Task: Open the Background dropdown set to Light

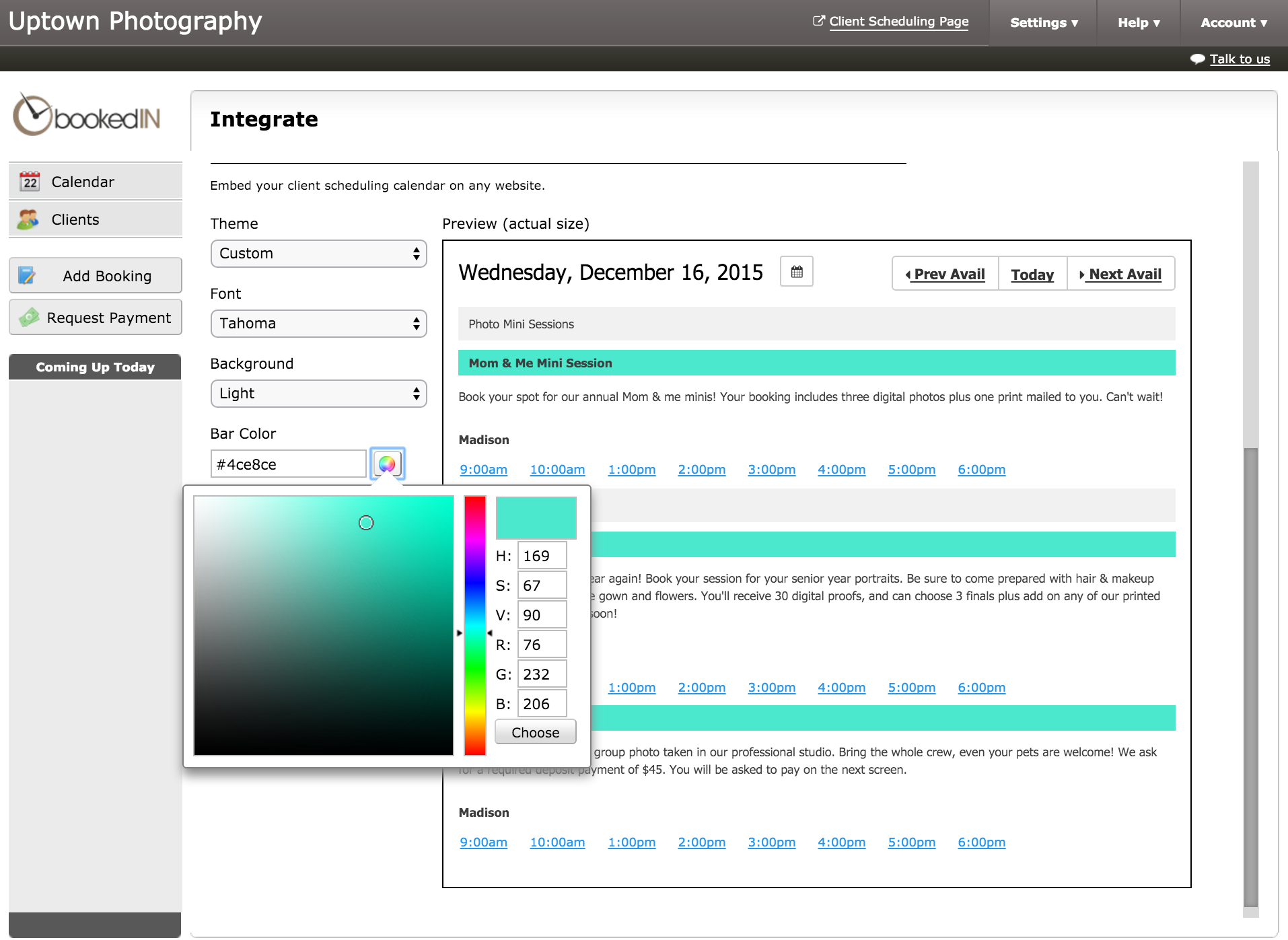Action: coord(318,394)
